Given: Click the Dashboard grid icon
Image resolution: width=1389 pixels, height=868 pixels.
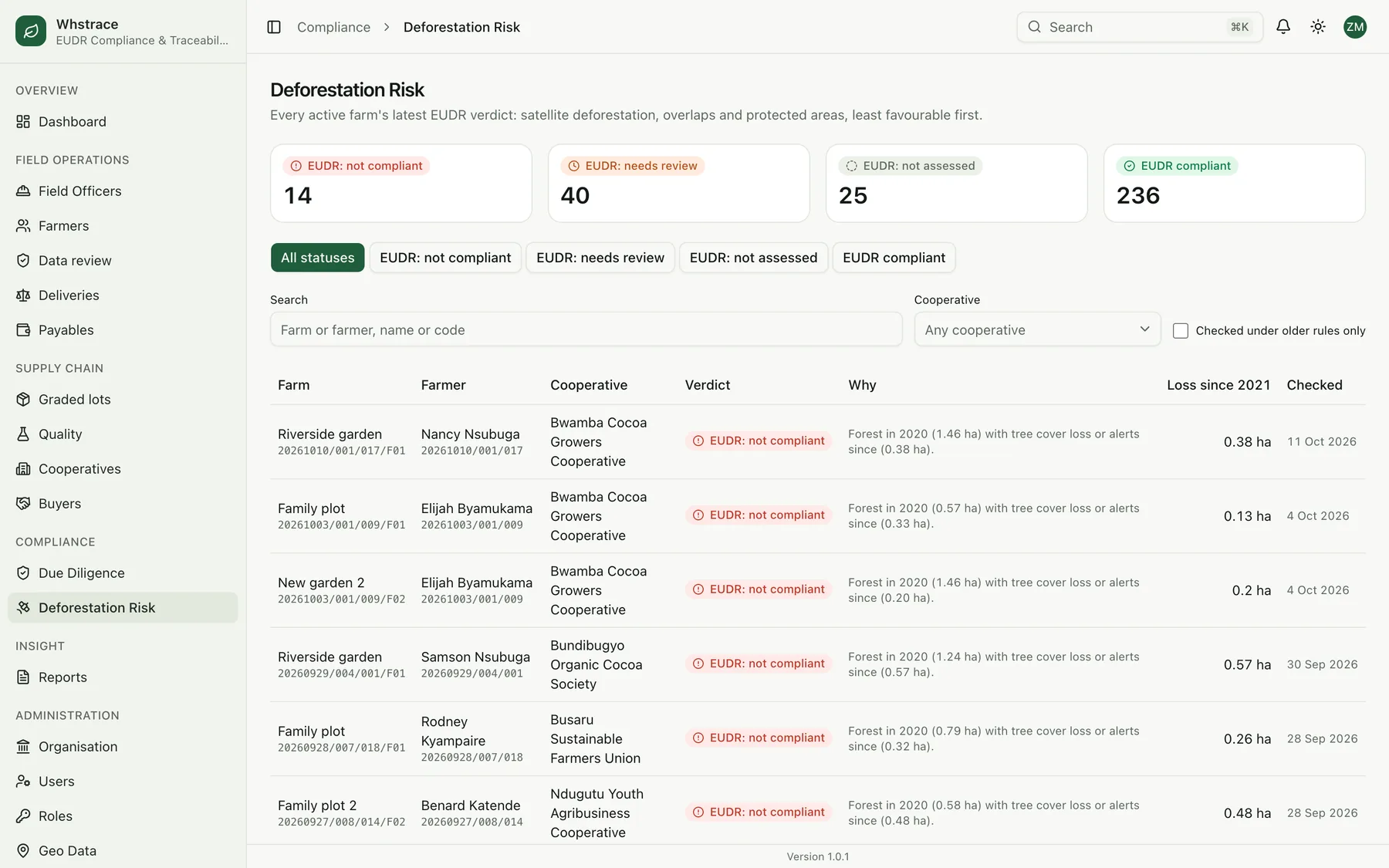Looking at the screenshot, I should (x=23, y=122).
